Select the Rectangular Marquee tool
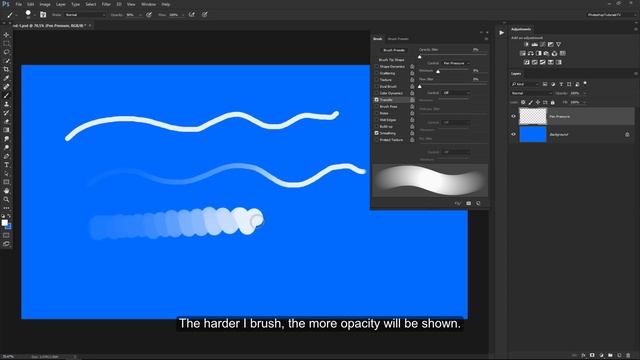640x360 pixels. click(x=6, y=43)
